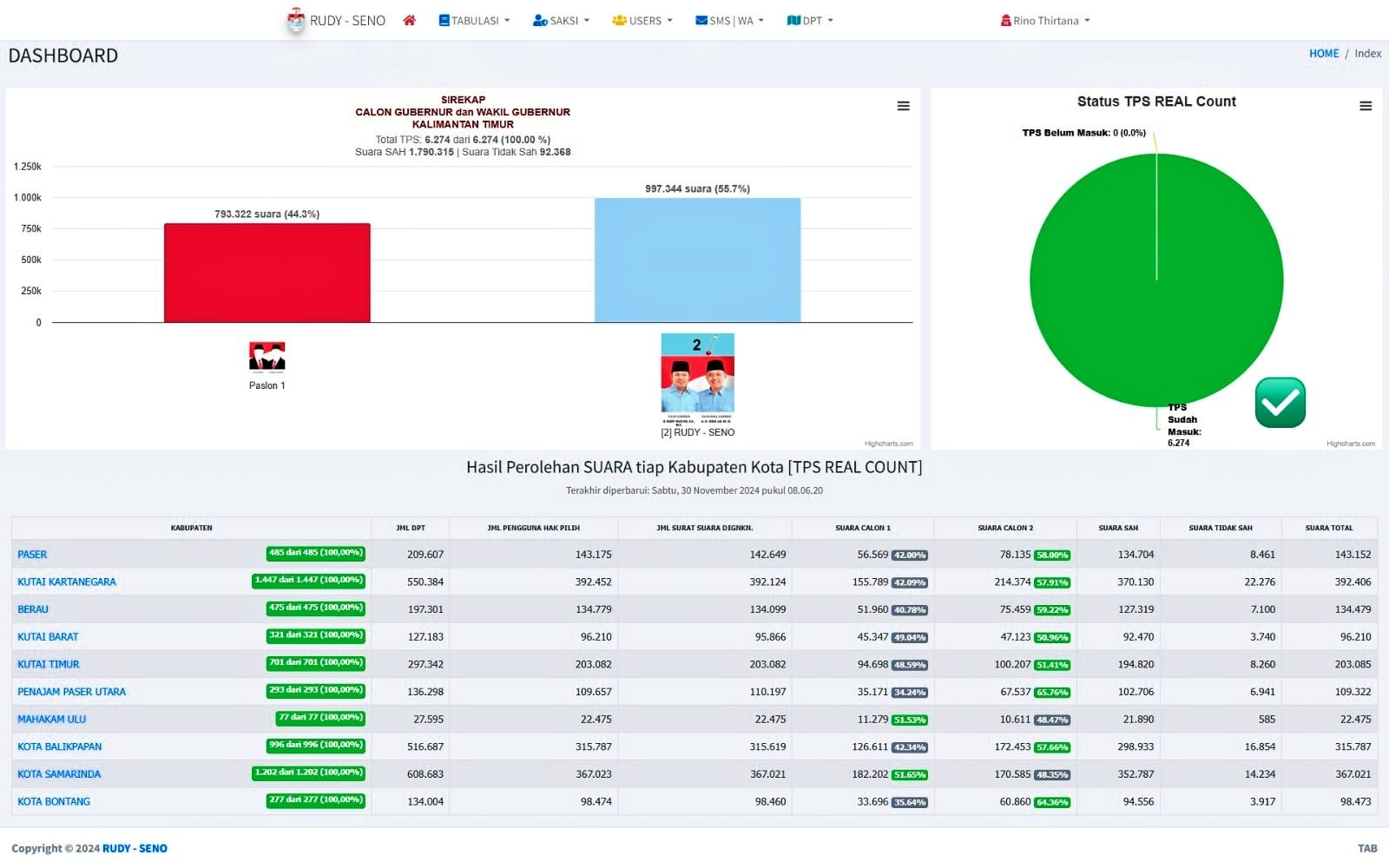The height and width of the screenshot is (868, 1389).
Task: Open the SMS | WA menu
Action: 729,20
